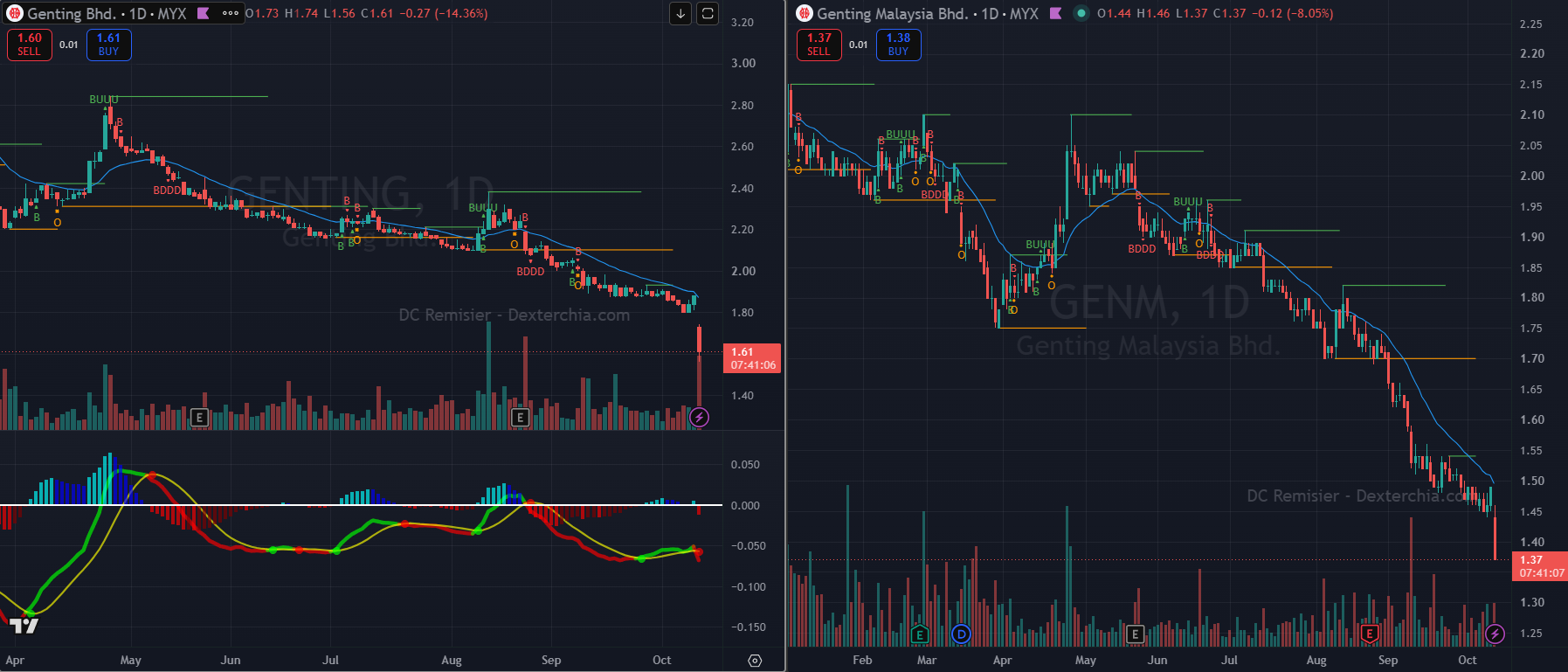Viewport: 1568px width, 672px height.
Task: Click the lightning icon on the Genting Bhd. chart
Action: (x=699, y=418)
